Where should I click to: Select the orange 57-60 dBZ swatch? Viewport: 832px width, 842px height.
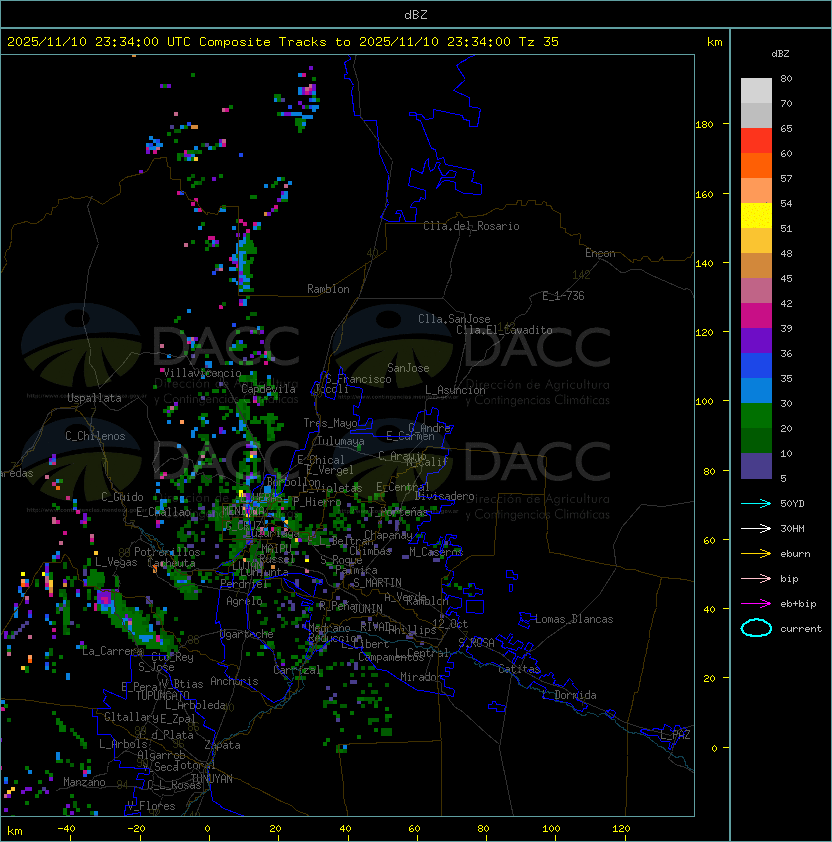pos(756,166)
